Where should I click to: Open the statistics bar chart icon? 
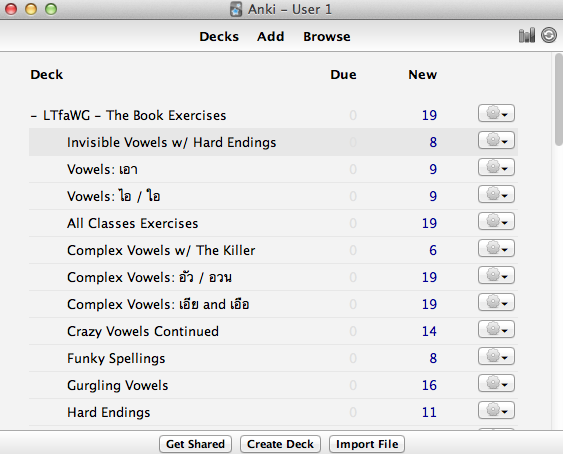[x=526, y=35]
